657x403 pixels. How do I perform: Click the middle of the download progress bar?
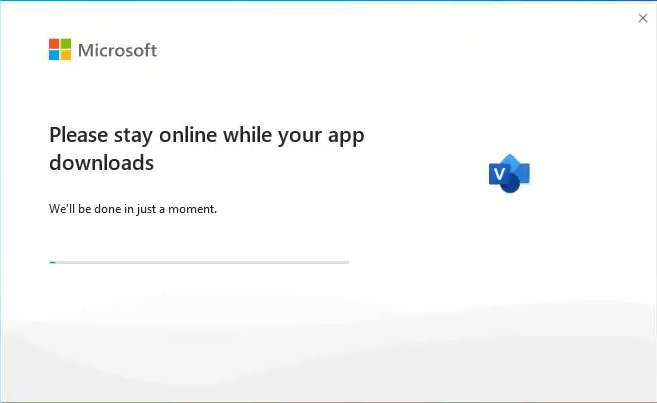(x=199, y=262)
